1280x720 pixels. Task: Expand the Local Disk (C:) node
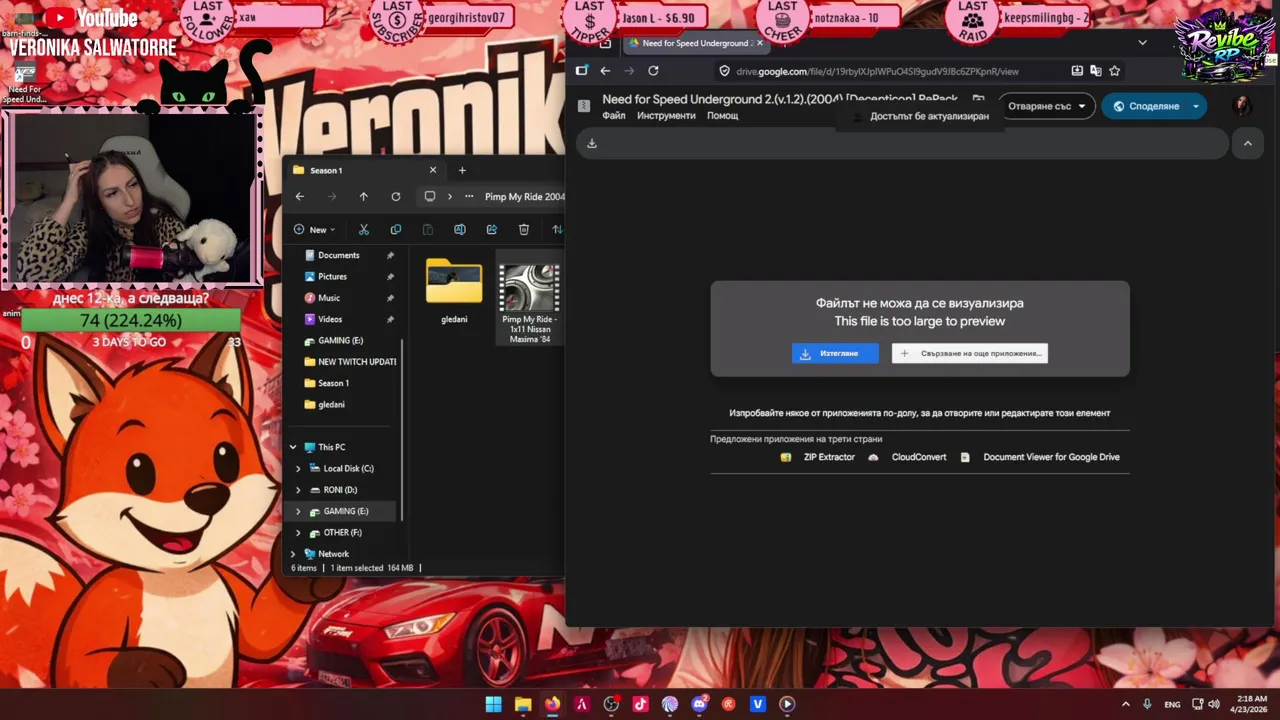pyautogui.click(x=298, y=468)
